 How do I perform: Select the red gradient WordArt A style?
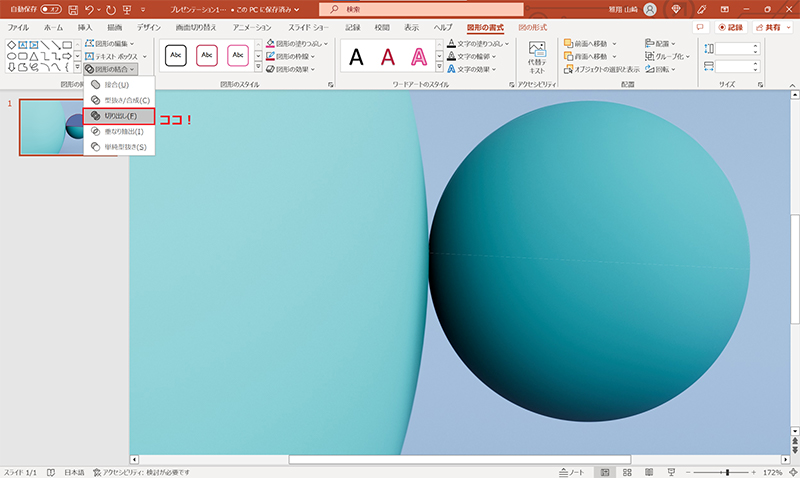(387, 58)
